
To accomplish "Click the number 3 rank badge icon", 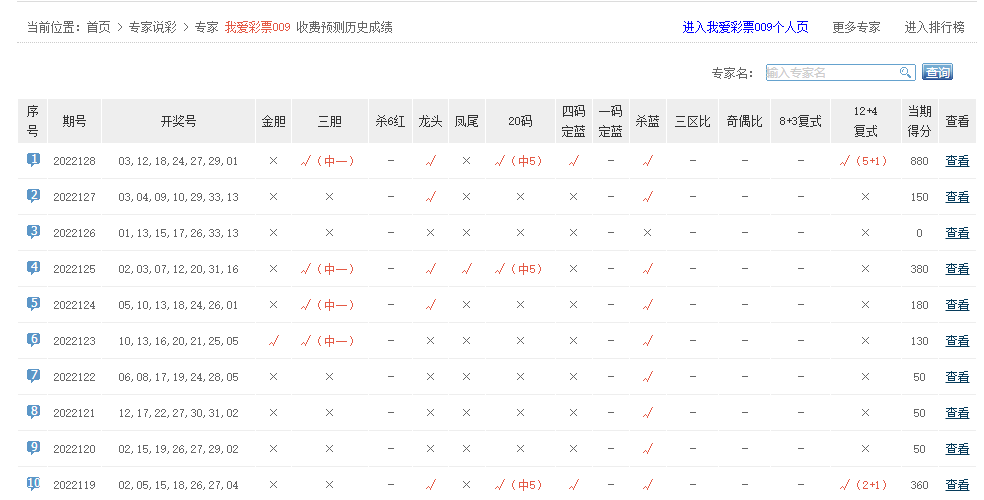I will point(33,232).
